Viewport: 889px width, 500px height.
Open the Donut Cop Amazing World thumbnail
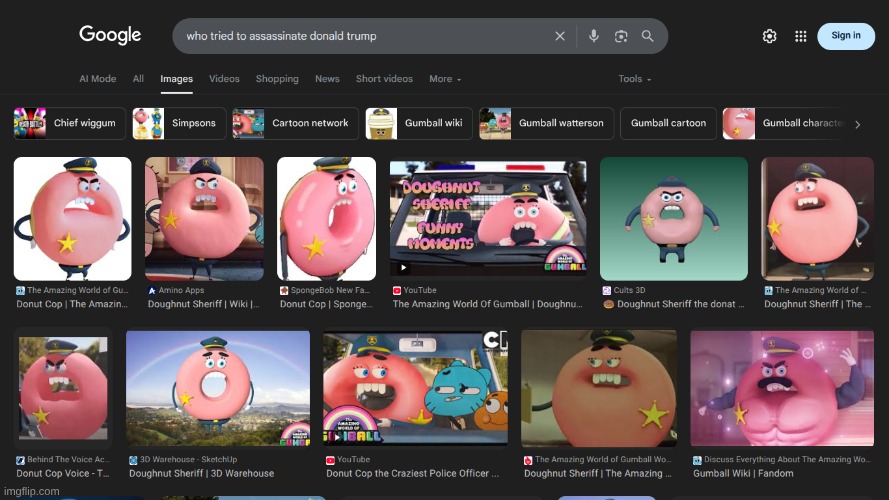(x=73, y=219)
